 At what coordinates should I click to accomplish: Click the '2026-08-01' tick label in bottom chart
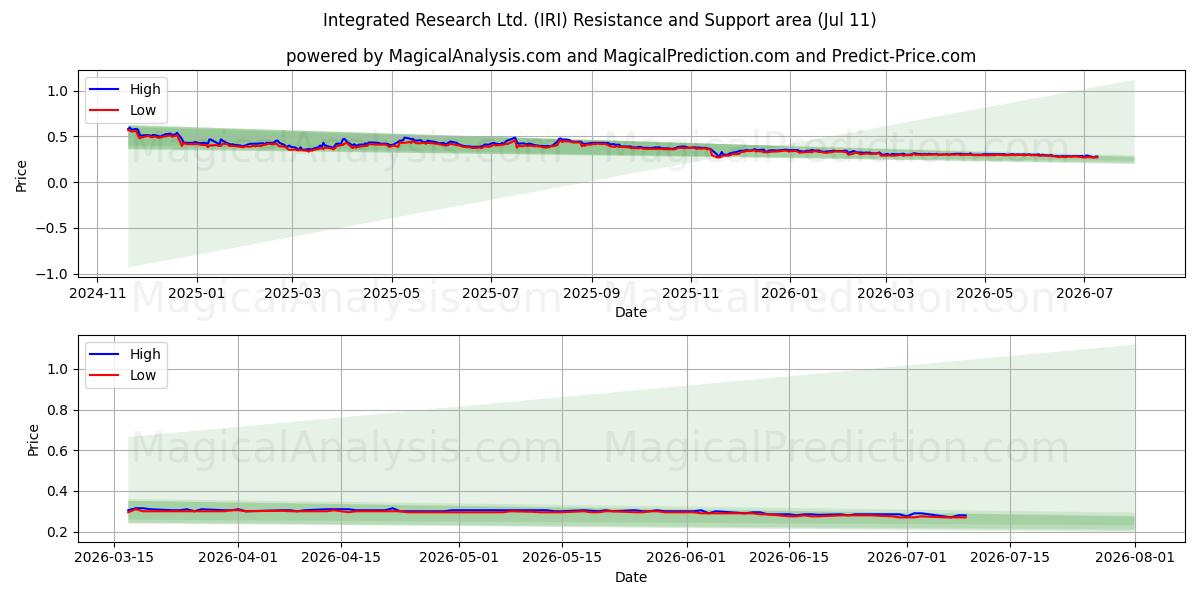[x=1135, y=559]
